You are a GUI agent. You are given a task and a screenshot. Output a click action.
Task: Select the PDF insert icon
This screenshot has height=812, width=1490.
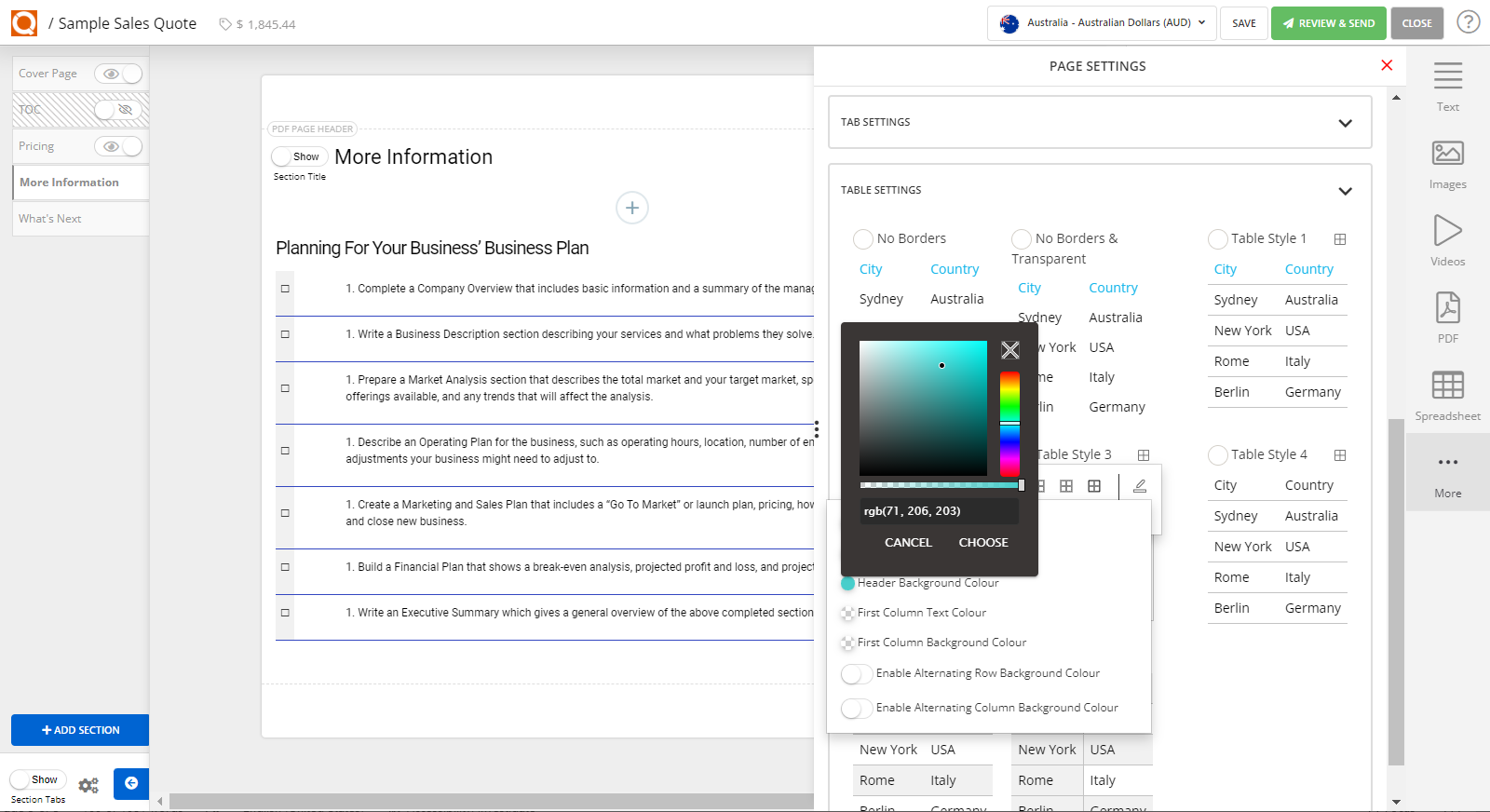1447,308
